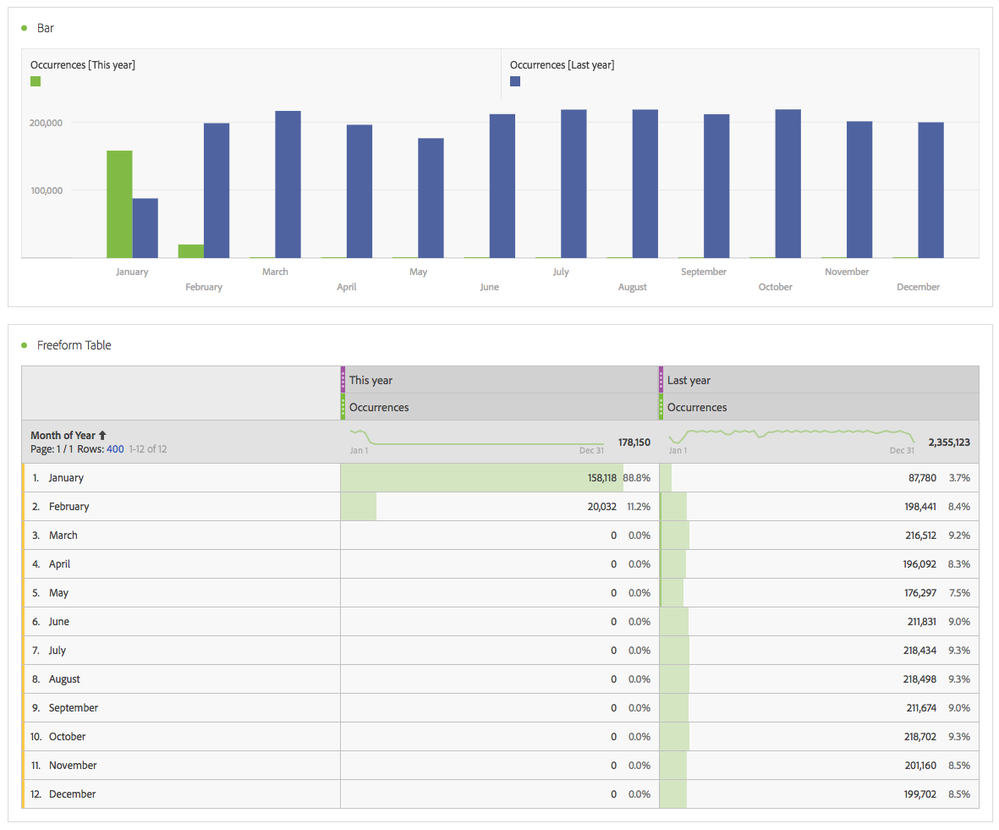This screenshot has width=999, height=830.
Task: Select the February row in the table
Action: coord(69,507)
